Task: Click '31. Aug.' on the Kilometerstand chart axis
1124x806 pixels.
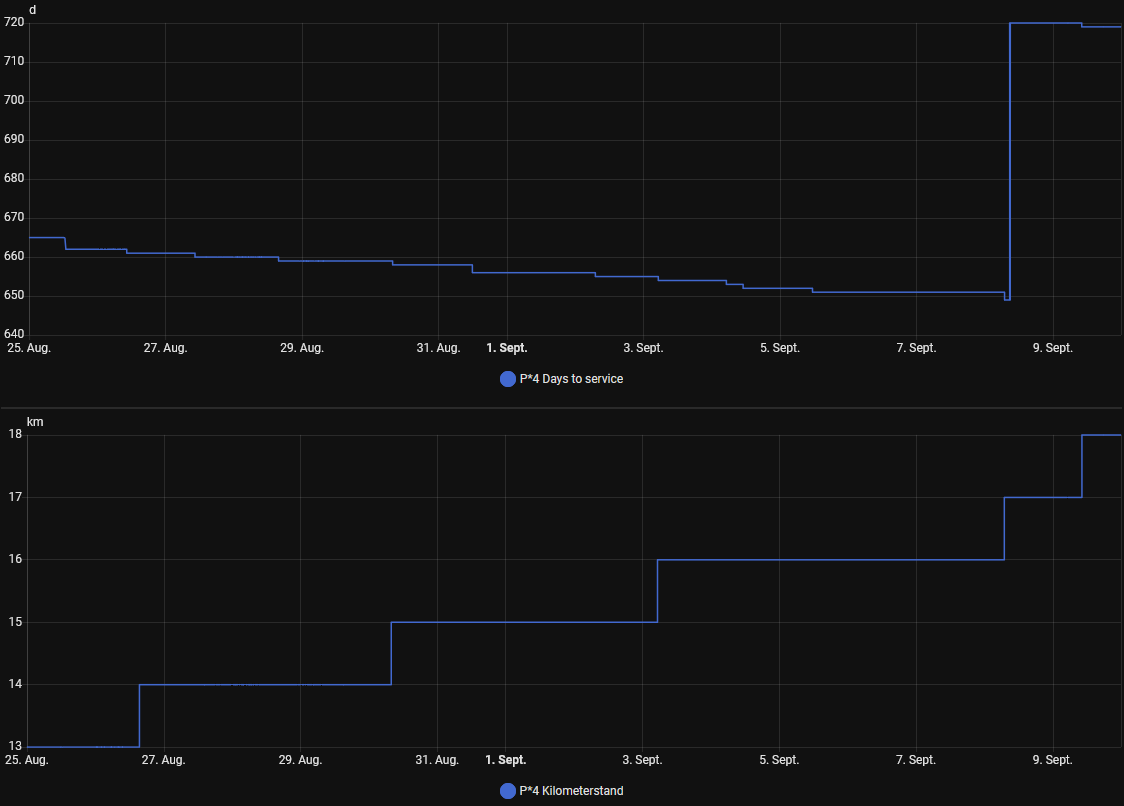Action: pos(437,759)
